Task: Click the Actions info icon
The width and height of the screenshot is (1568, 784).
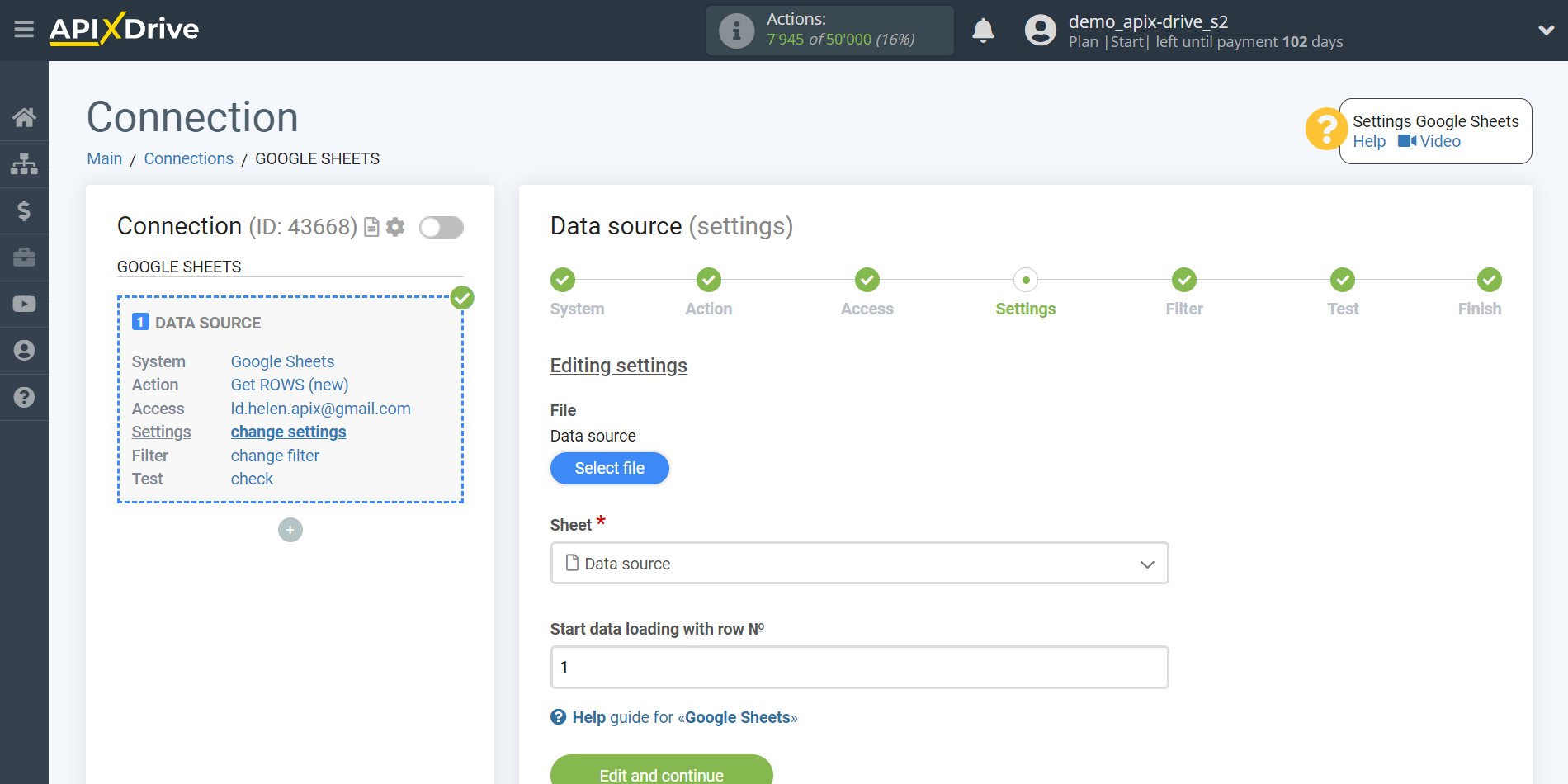Action: tap(736, 31)
